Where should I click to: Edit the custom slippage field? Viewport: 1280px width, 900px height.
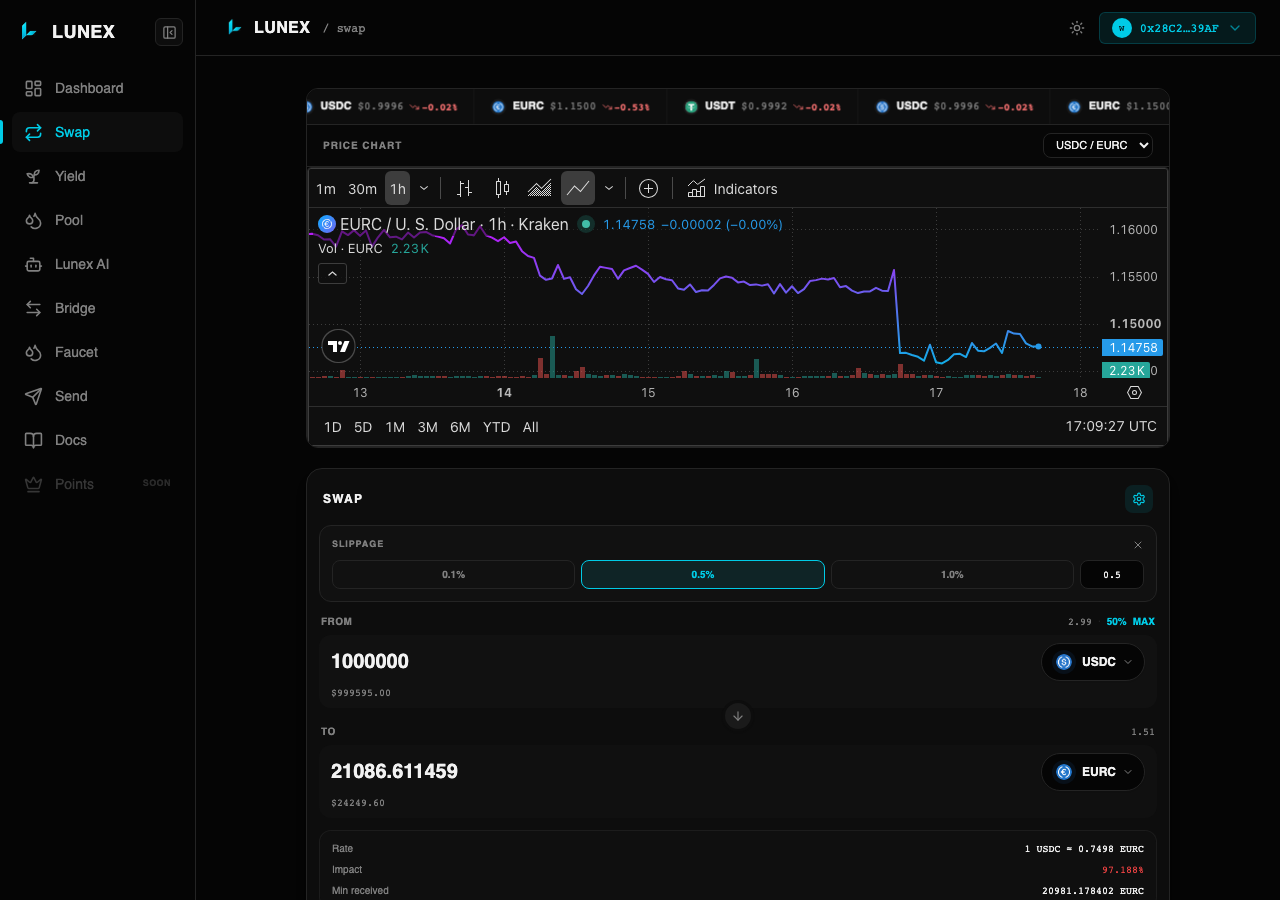tap(1112, 575)
